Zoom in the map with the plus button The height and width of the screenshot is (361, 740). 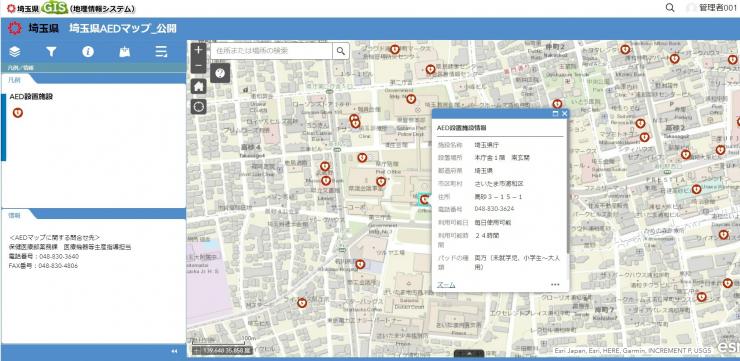coord(199,50)
